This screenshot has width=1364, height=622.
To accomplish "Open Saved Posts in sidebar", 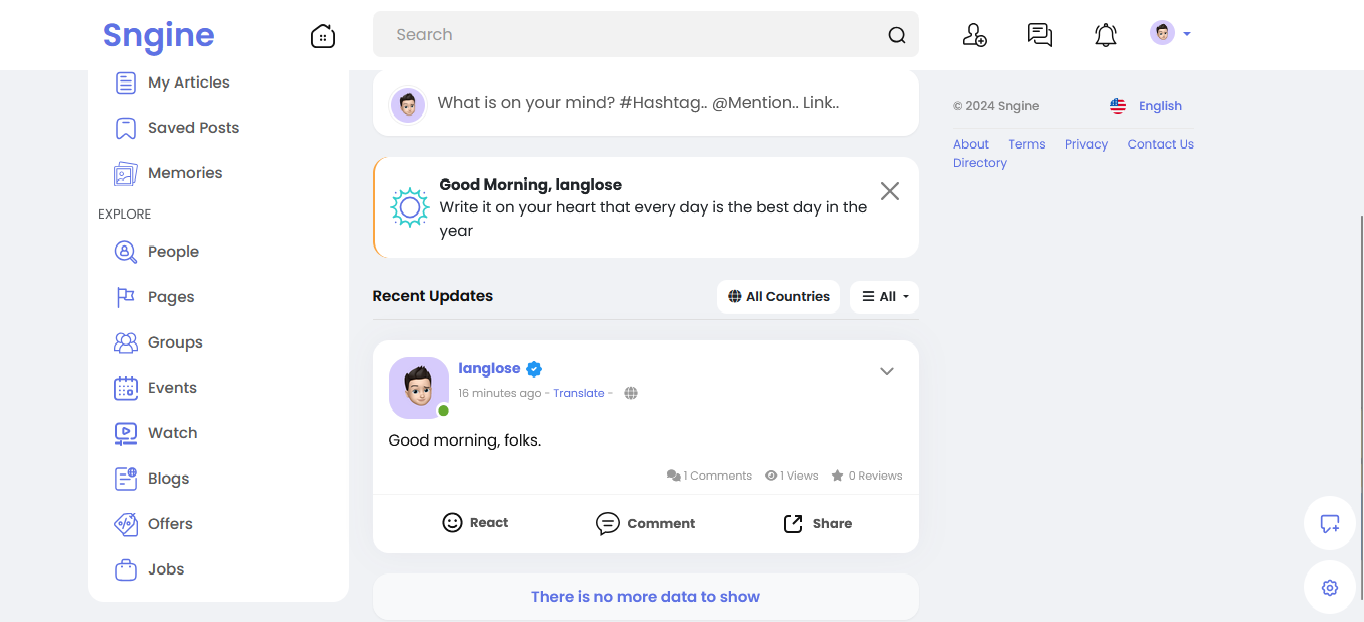I will (193, 128).
